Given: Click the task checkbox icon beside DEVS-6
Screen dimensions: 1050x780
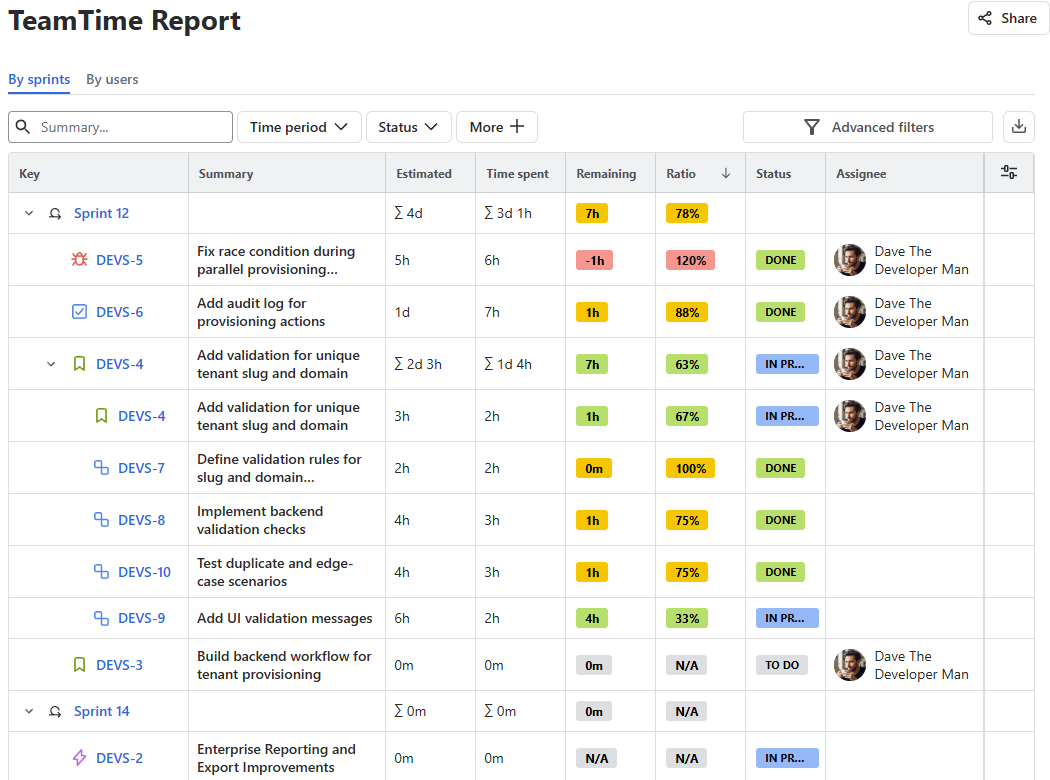Looking at the screenshot, I should pyautogui.click(x=80, y=312).
